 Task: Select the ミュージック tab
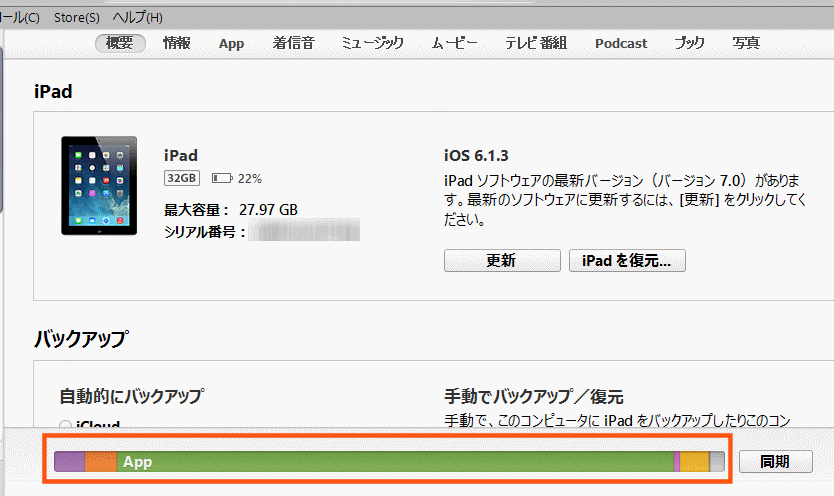coord(372,43)
